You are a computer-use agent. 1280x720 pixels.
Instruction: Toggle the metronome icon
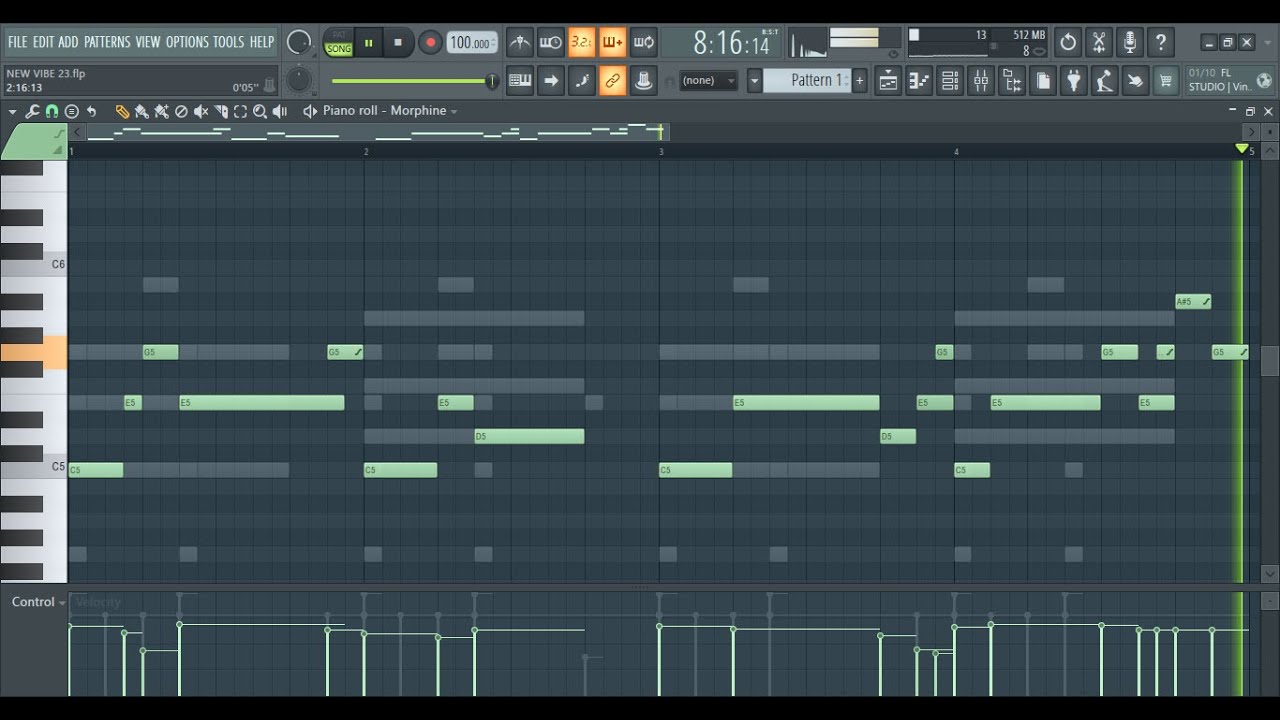click(x=520, y=42)
